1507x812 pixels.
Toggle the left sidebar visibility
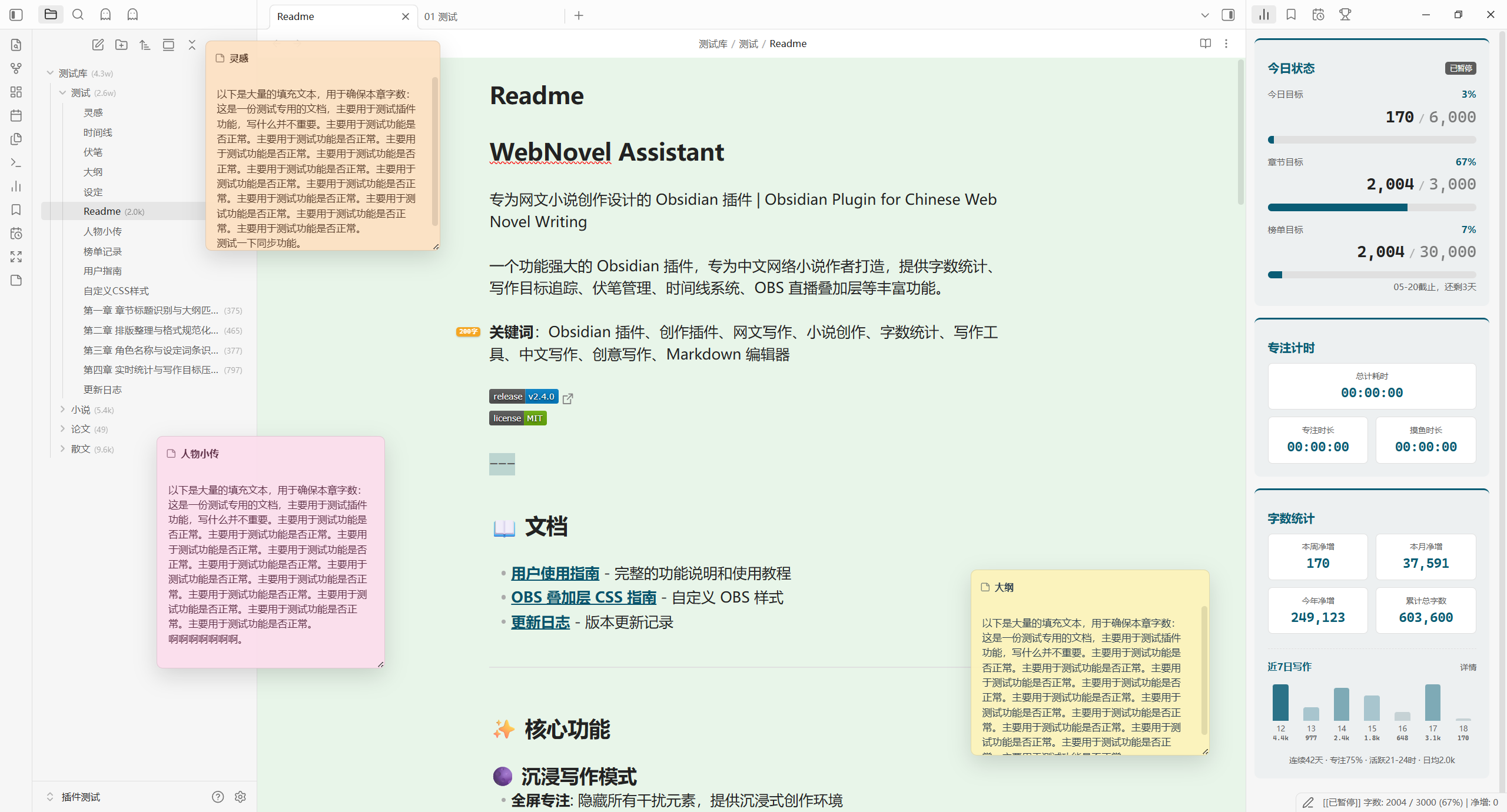[x=16, y=15]
